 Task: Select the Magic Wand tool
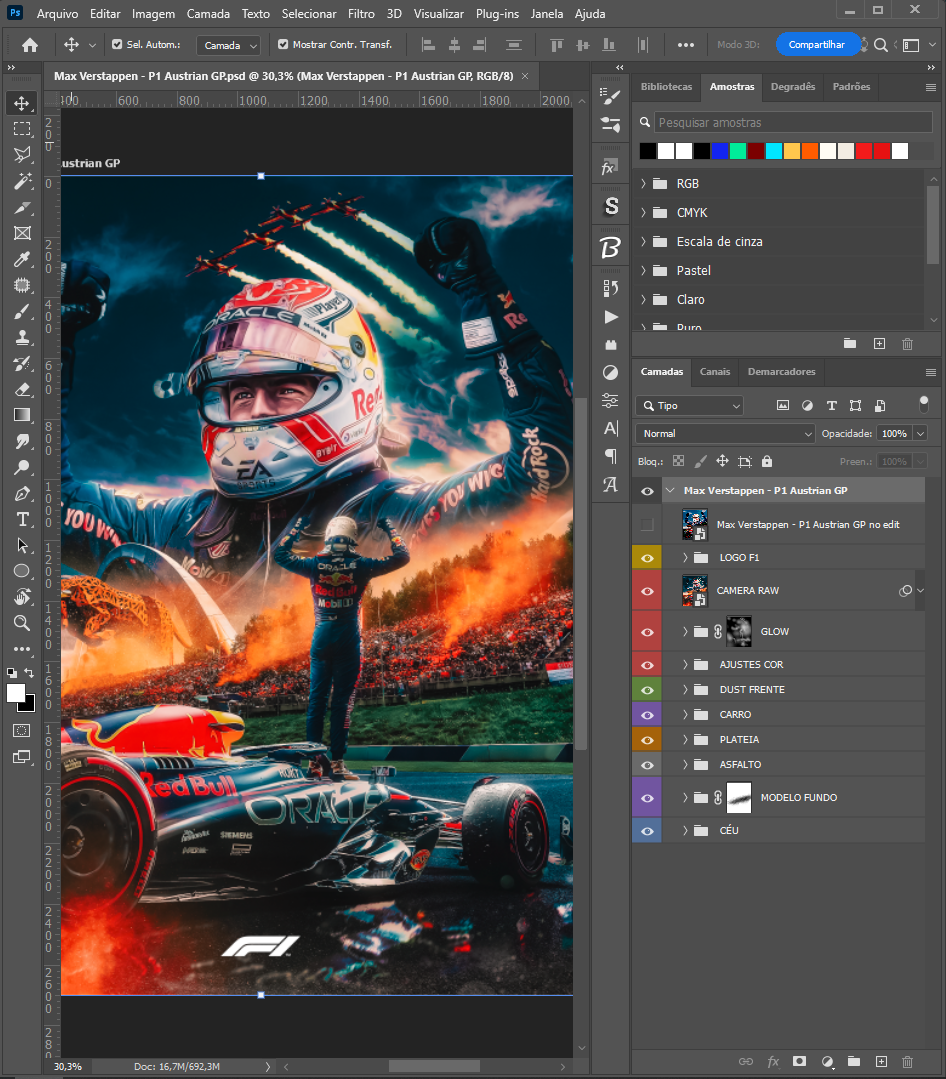point(22,181)
